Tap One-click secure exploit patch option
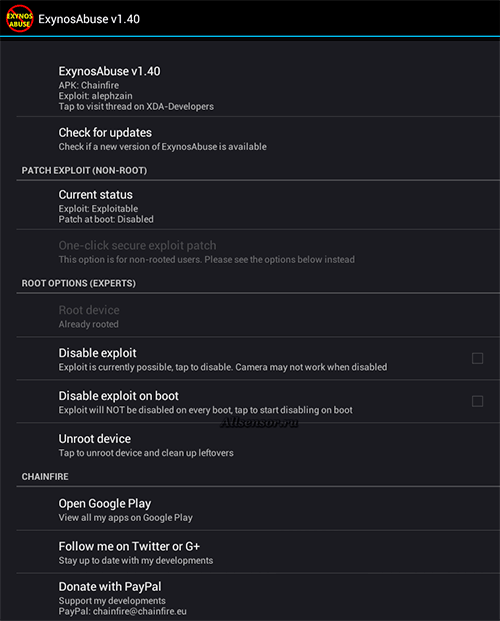This screenshot has height=621, width=500. [258, 251]
